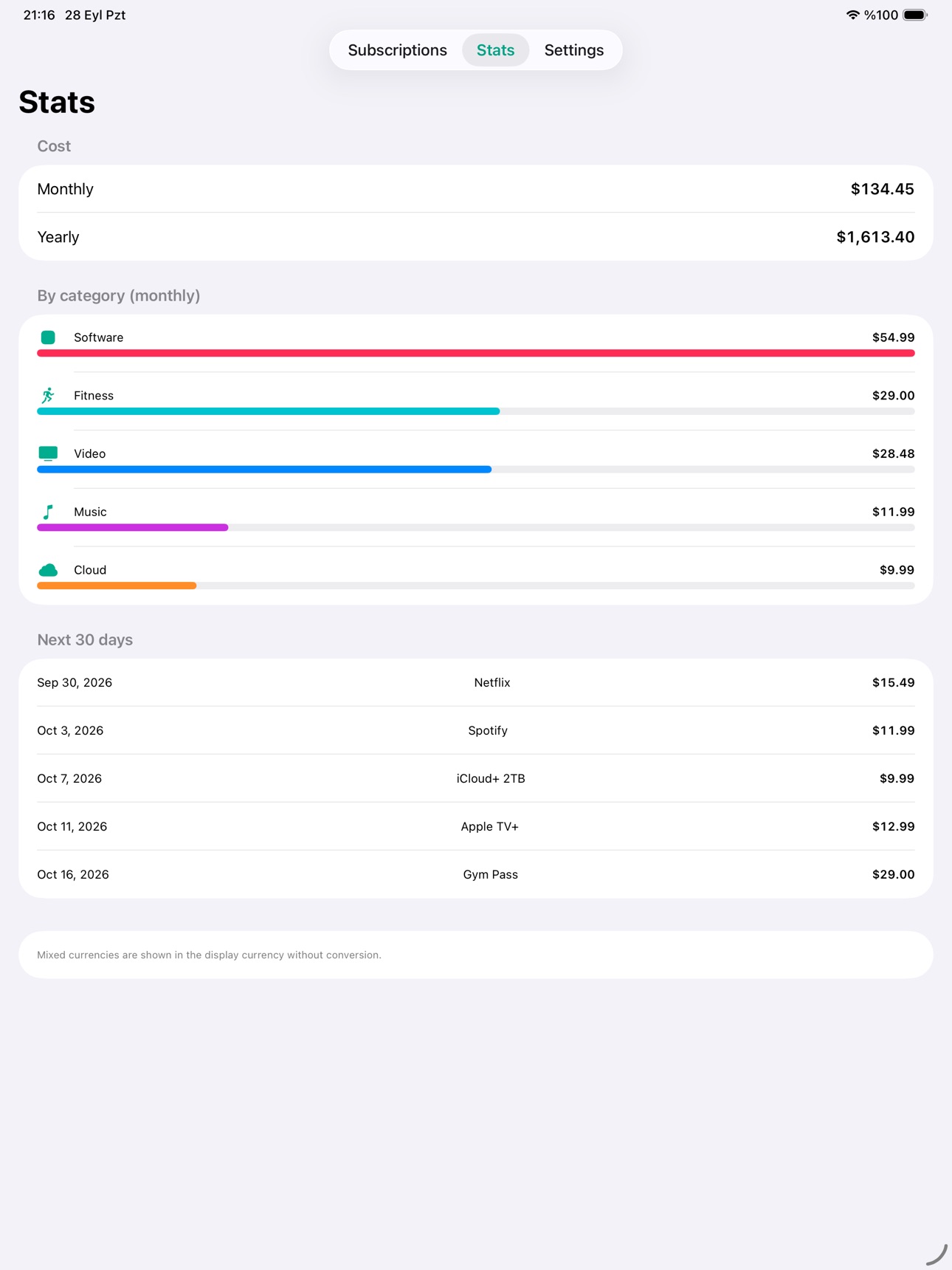
Task: Click the Oct 16, 2026 date
Action: pyautogui.click(x=73, y=874)
